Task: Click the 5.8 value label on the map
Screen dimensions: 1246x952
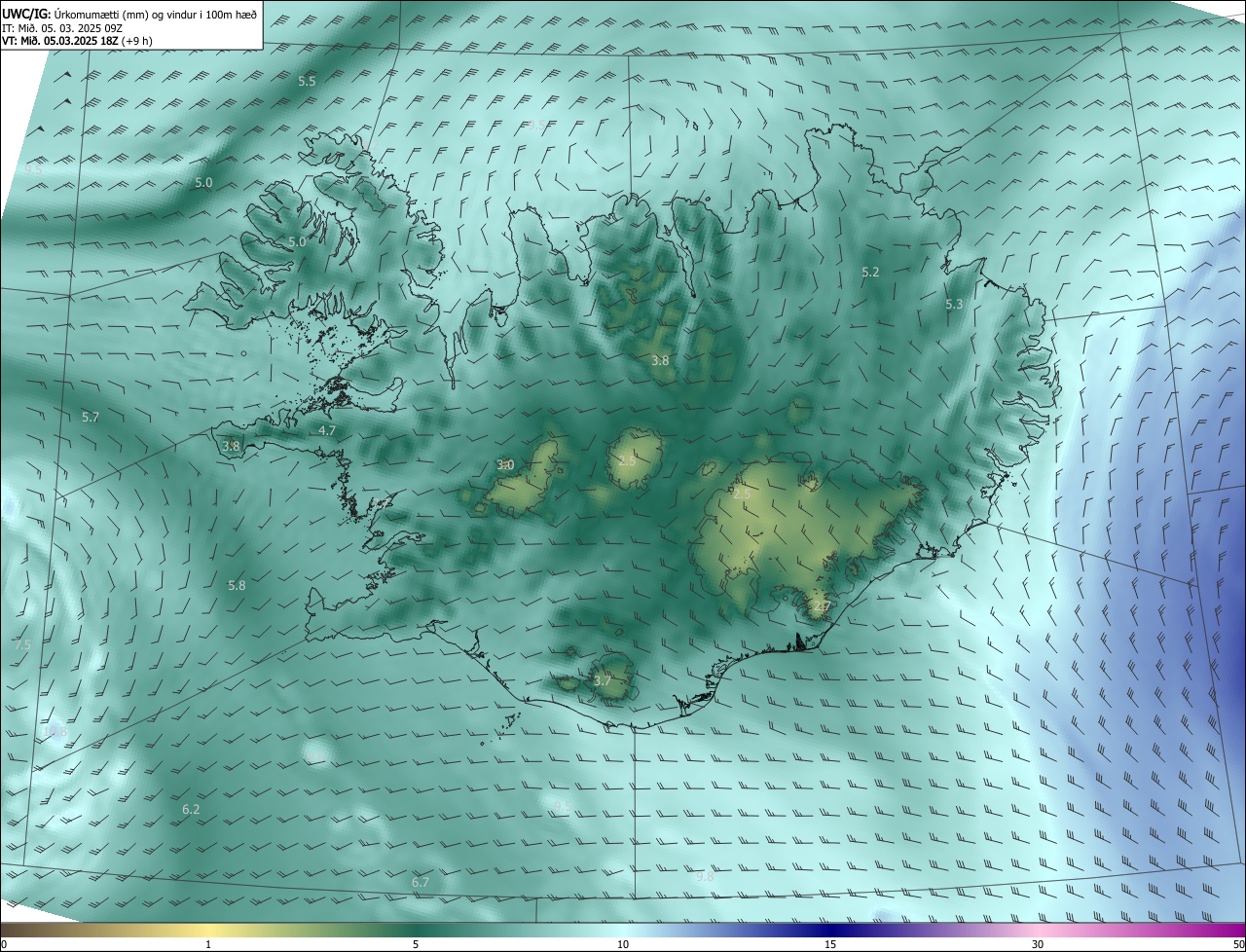Action: (x=237, y=586)
